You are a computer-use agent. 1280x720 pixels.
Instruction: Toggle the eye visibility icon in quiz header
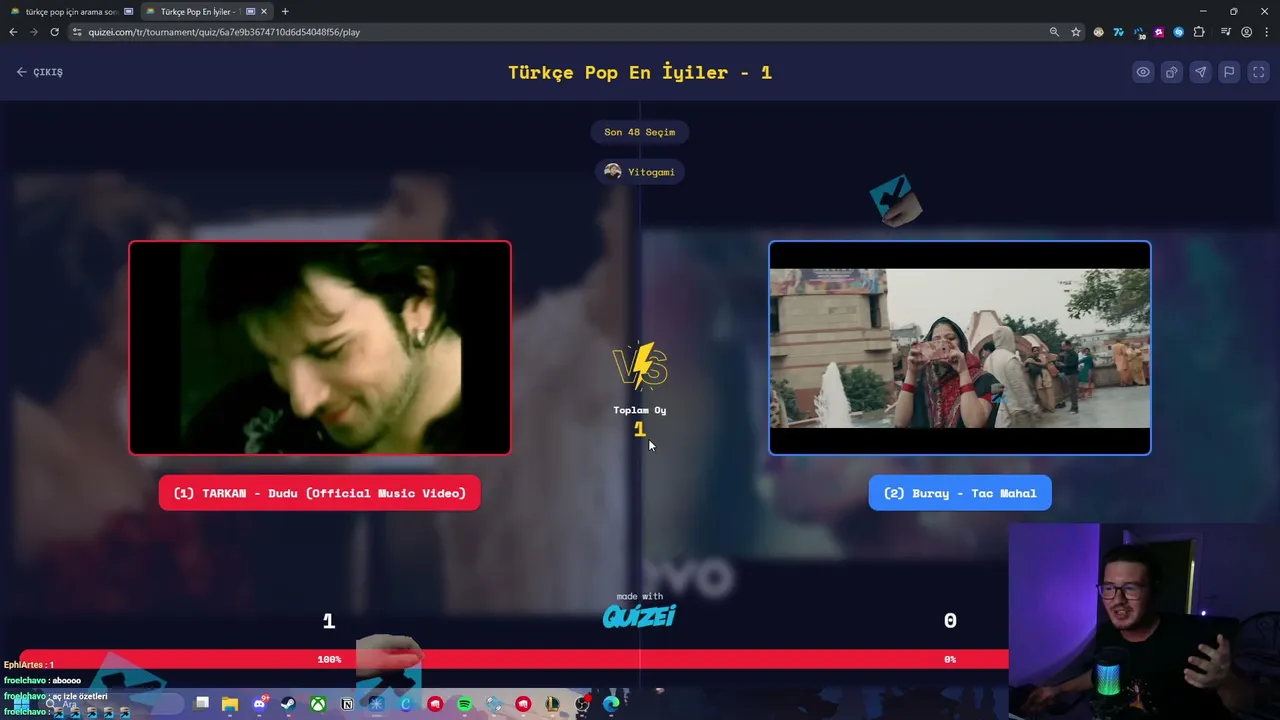(1143, 72)
